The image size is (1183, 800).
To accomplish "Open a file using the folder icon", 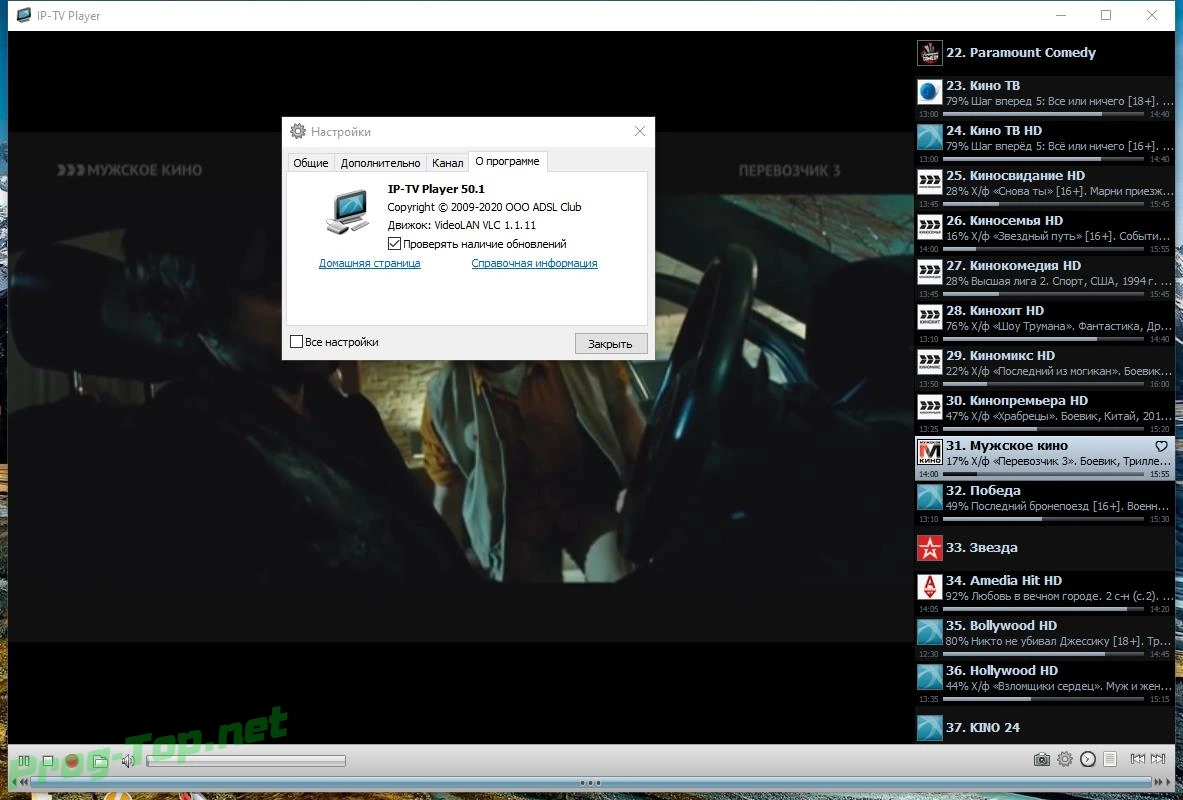I will pyautogui.click(x=100, y=761).
